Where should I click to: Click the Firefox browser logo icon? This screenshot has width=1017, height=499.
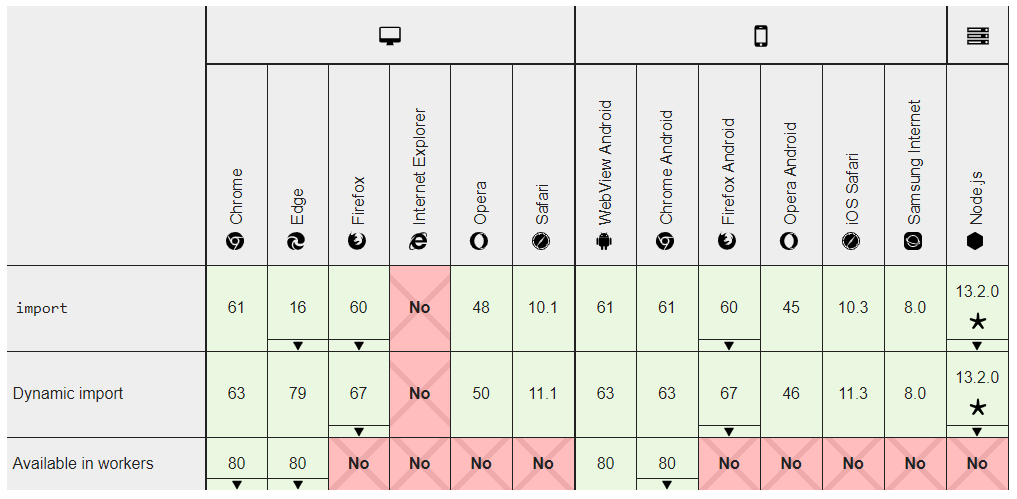[x=358, y=241]
